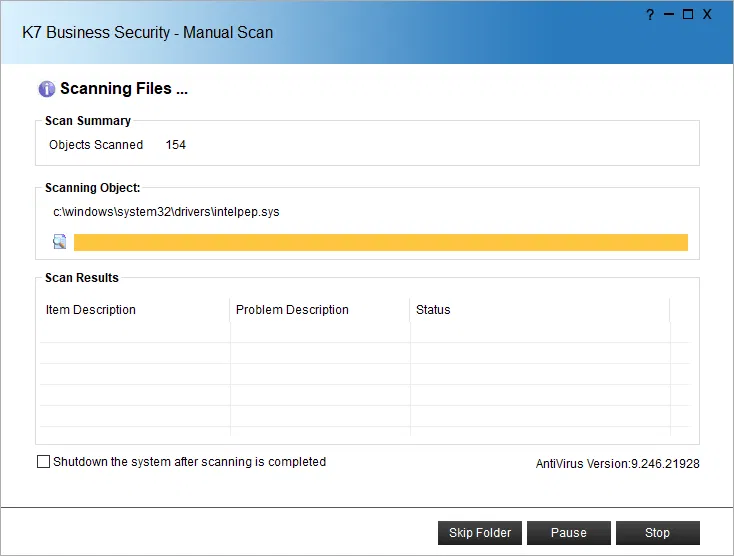Click the info icon beside Scanning Files

46,90
